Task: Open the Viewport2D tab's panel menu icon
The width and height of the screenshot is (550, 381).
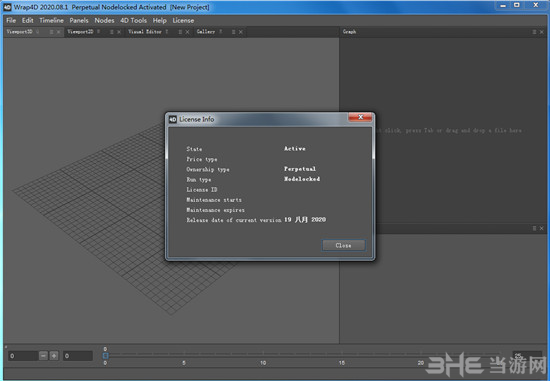Action: coord(112,32)
